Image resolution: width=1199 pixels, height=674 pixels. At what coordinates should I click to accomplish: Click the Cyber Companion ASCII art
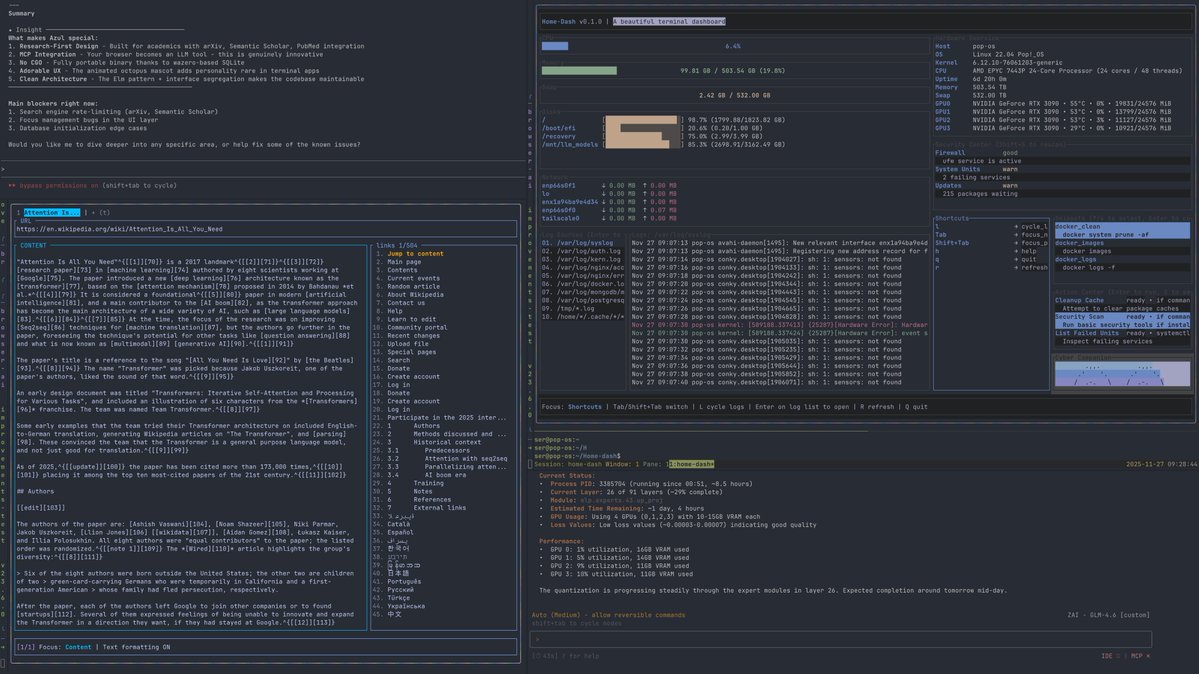pyautogui.click(x=1122, y=374)
